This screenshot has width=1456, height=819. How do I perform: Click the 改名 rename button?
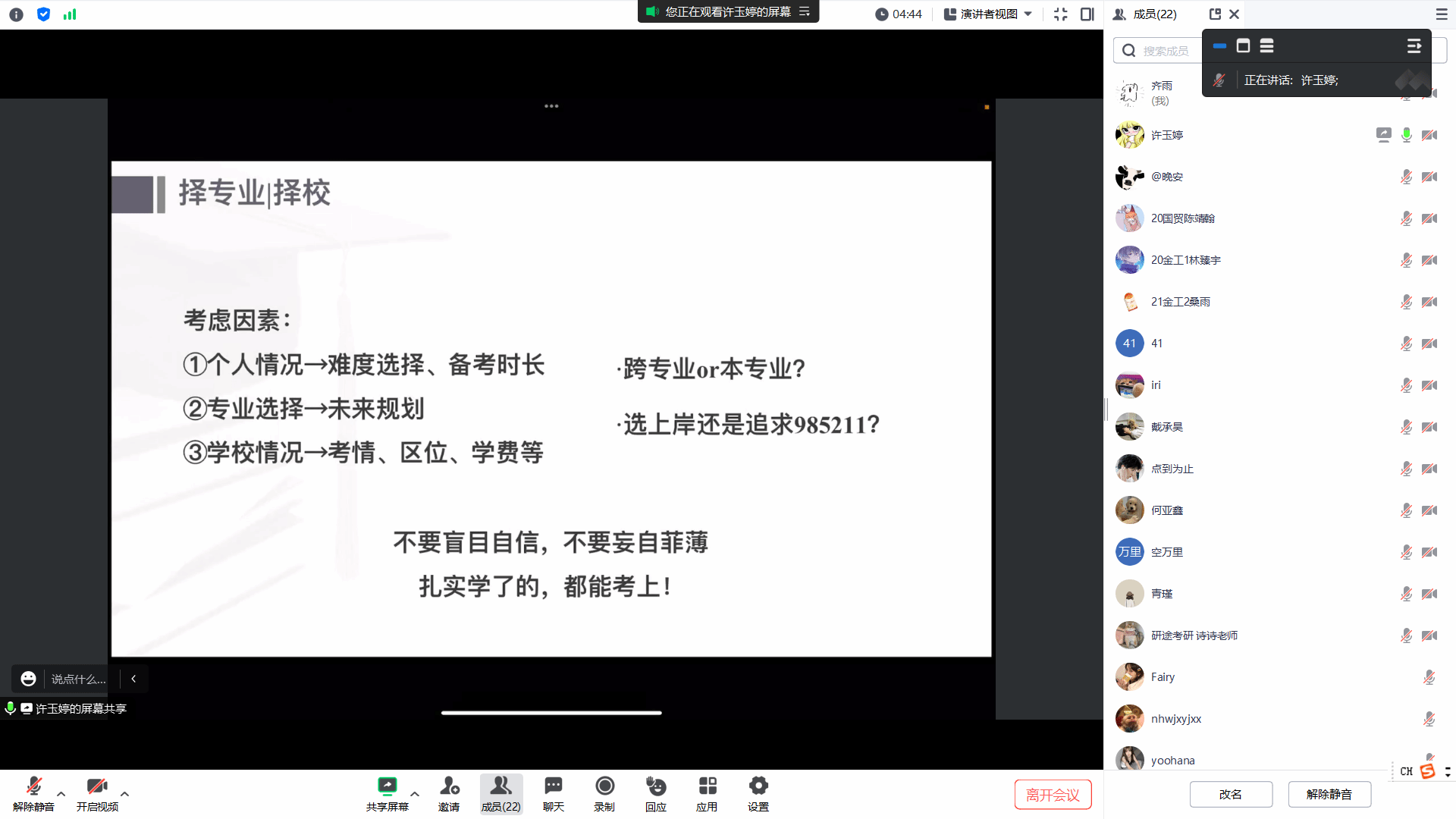pyautogui.click(x=1230, y=794)
